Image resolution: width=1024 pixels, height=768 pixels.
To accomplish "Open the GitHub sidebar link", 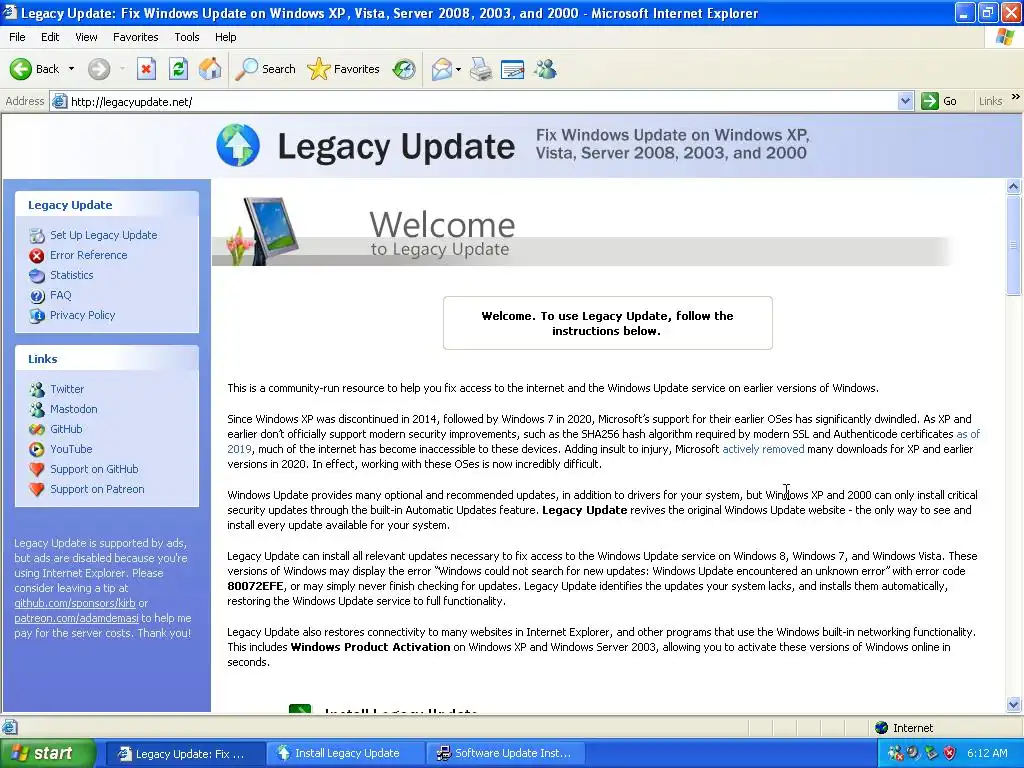I will click(66, 429).
